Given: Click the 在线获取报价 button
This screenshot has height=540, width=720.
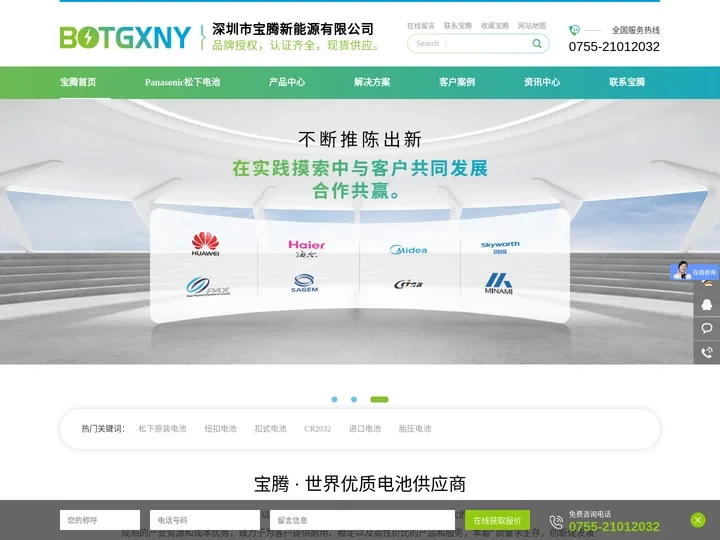Looking at the screenshot, I should point(497,520).
